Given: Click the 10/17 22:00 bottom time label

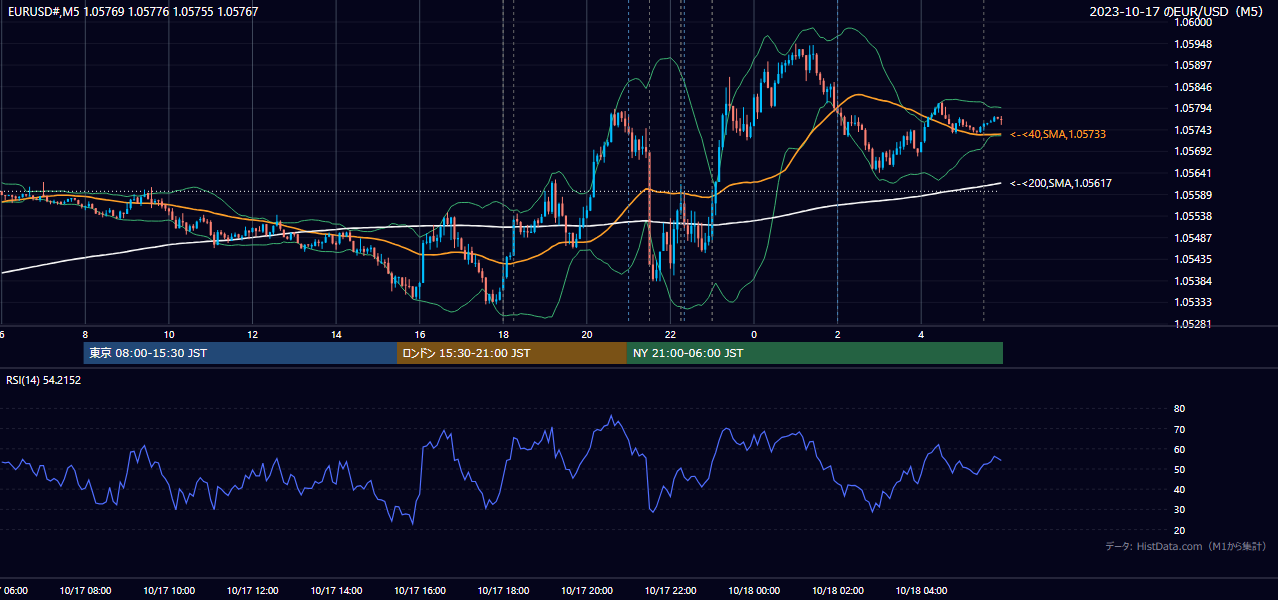Looking at the screenshot, I should (670, 591).
